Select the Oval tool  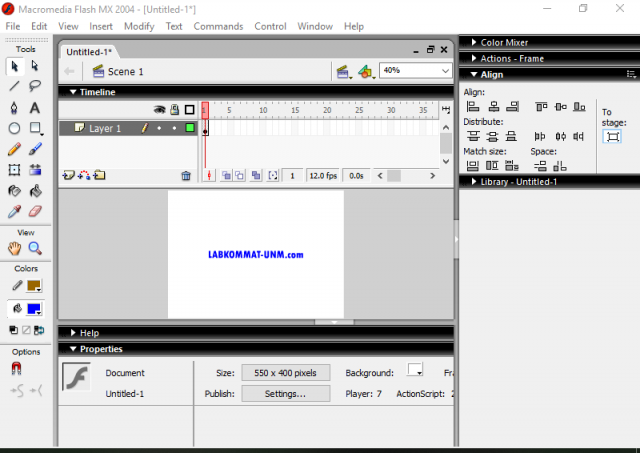14,129
